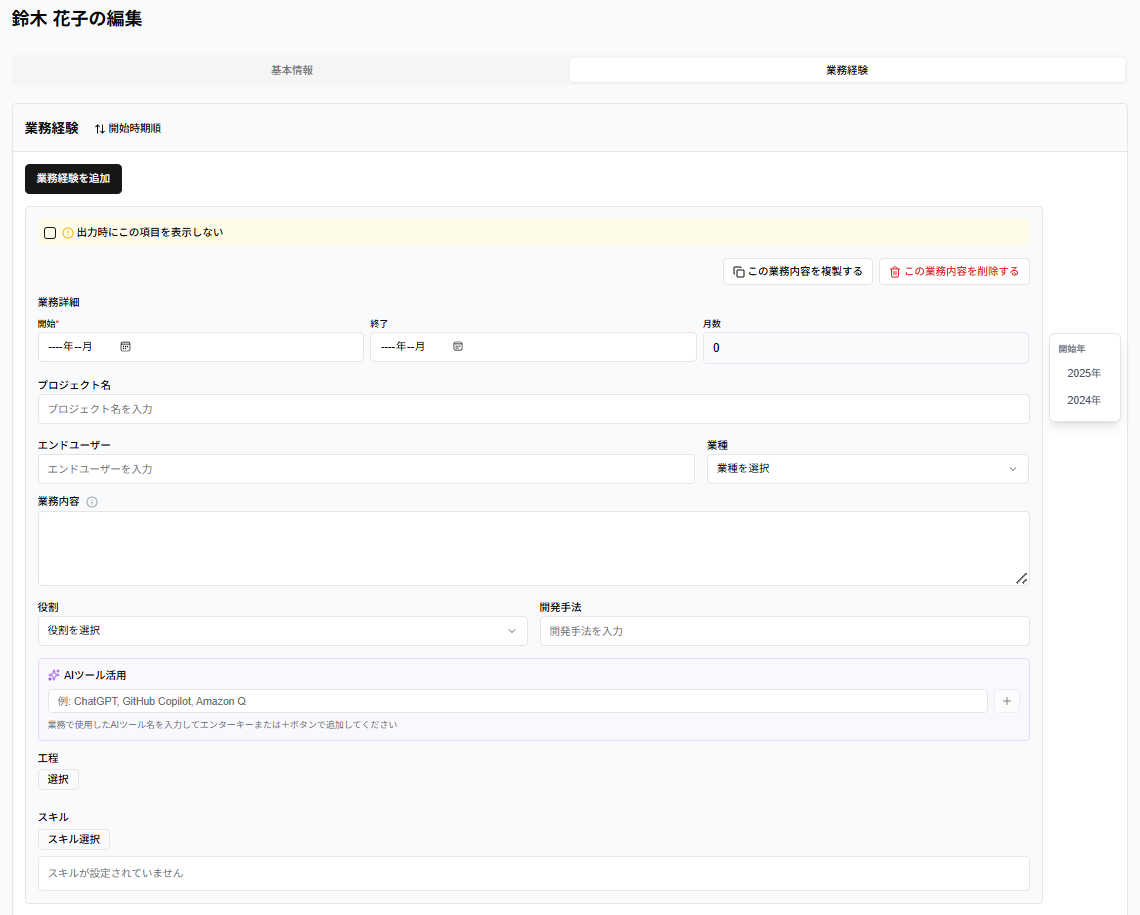This screenshot has width=1140, height=915.
Task: Click the 業務内容 info icon
Action: (92, 501)
